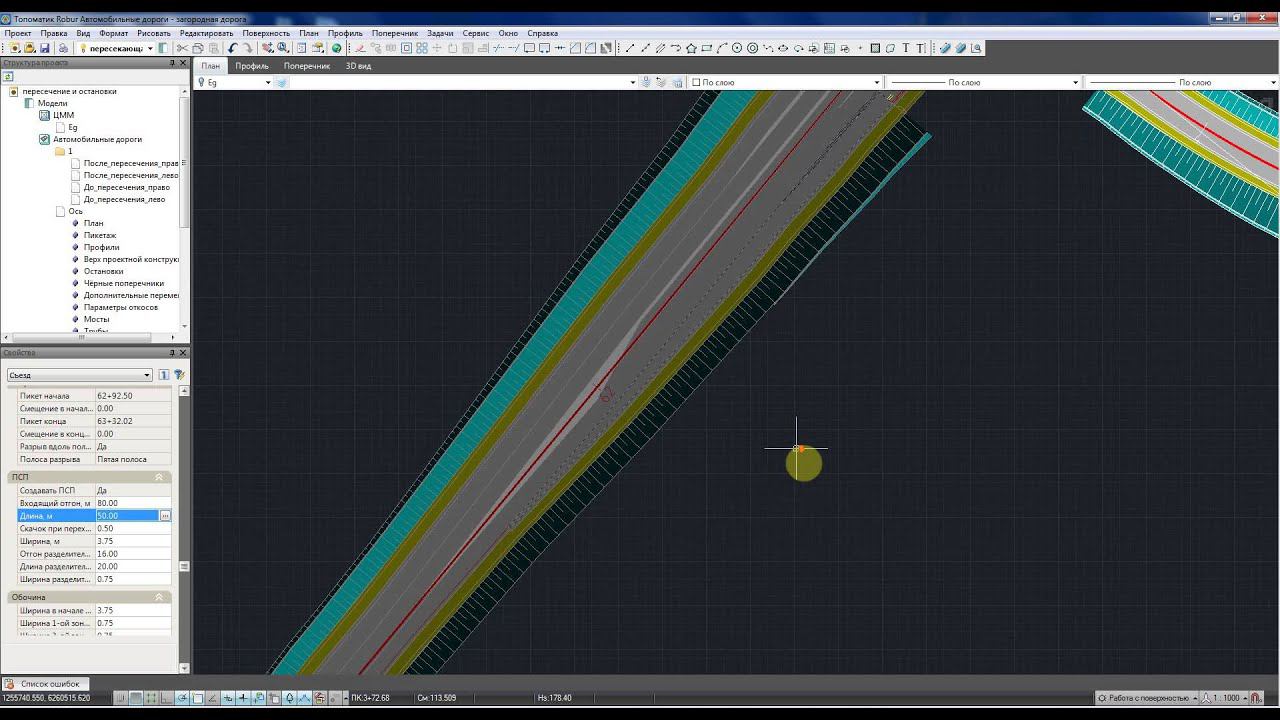The image size is (1280, 720).
Task: Select the До_пересечения_лево tree item
Action: coord(124,199)
